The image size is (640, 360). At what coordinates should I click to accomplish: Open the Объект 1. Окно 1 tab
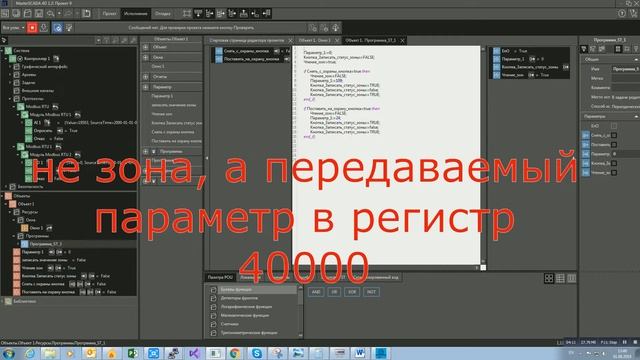315,40
